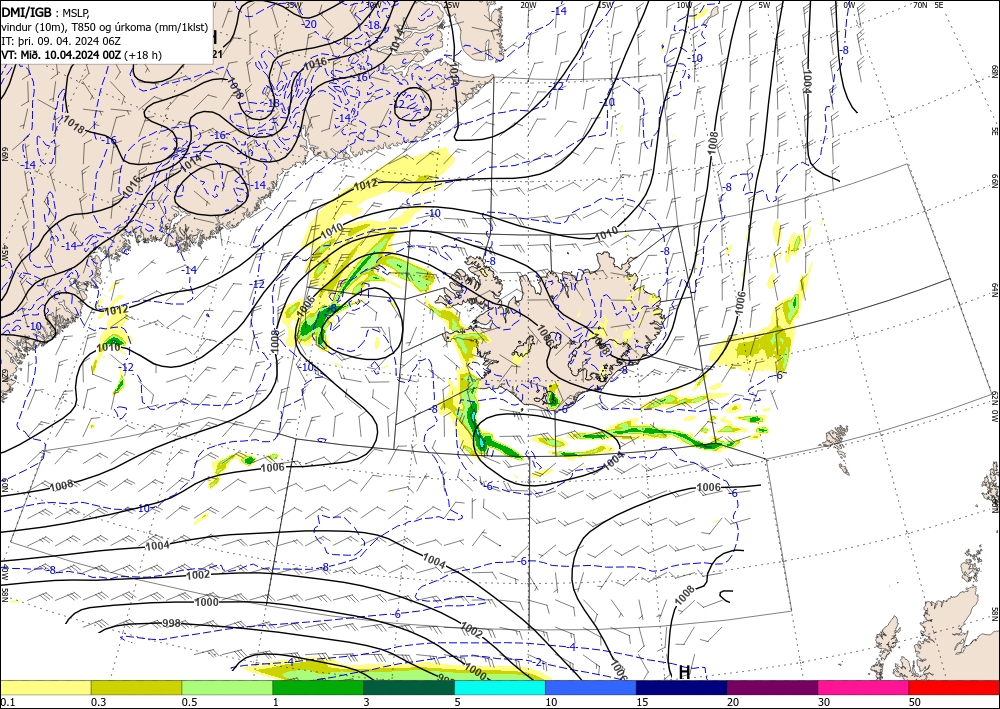Click the 'H' high pressure marker
The width and height of the screenshot is (1000, 709).
tap(685, 672)
